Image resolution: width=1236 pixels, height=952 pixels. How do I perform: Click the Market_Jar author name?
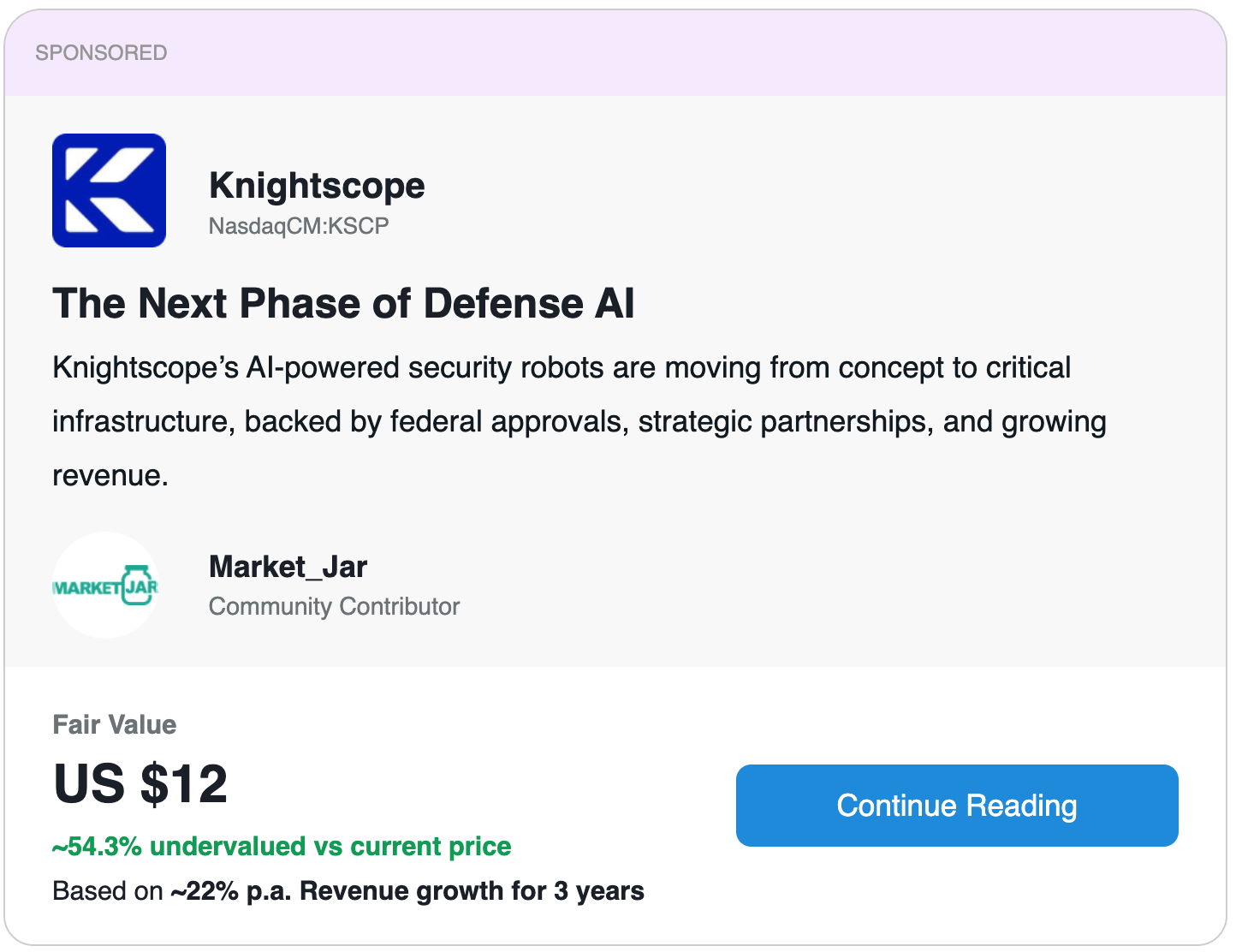[288, 567]
